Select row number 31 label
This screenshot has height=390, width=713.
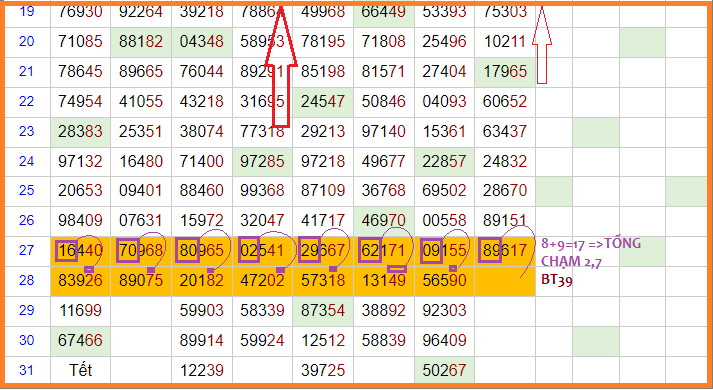coord(26,370)
